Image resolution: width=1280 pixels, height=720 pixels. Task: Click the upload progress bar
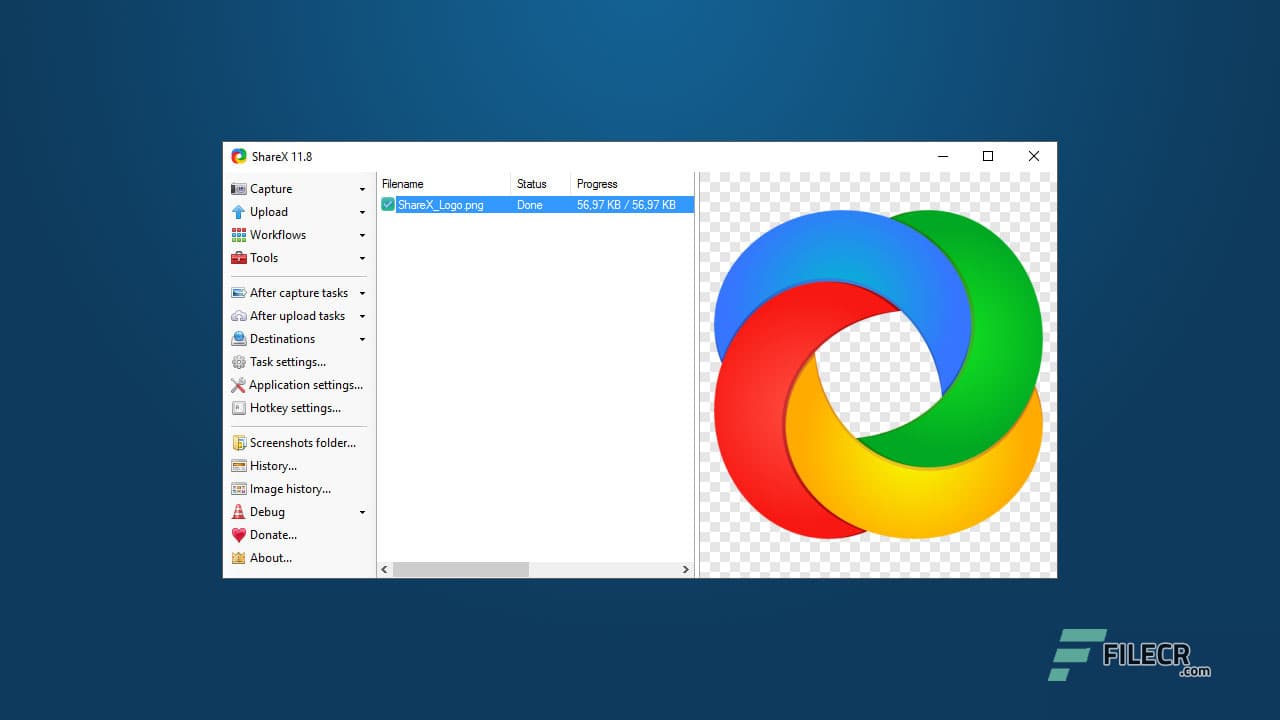[628, 204]
